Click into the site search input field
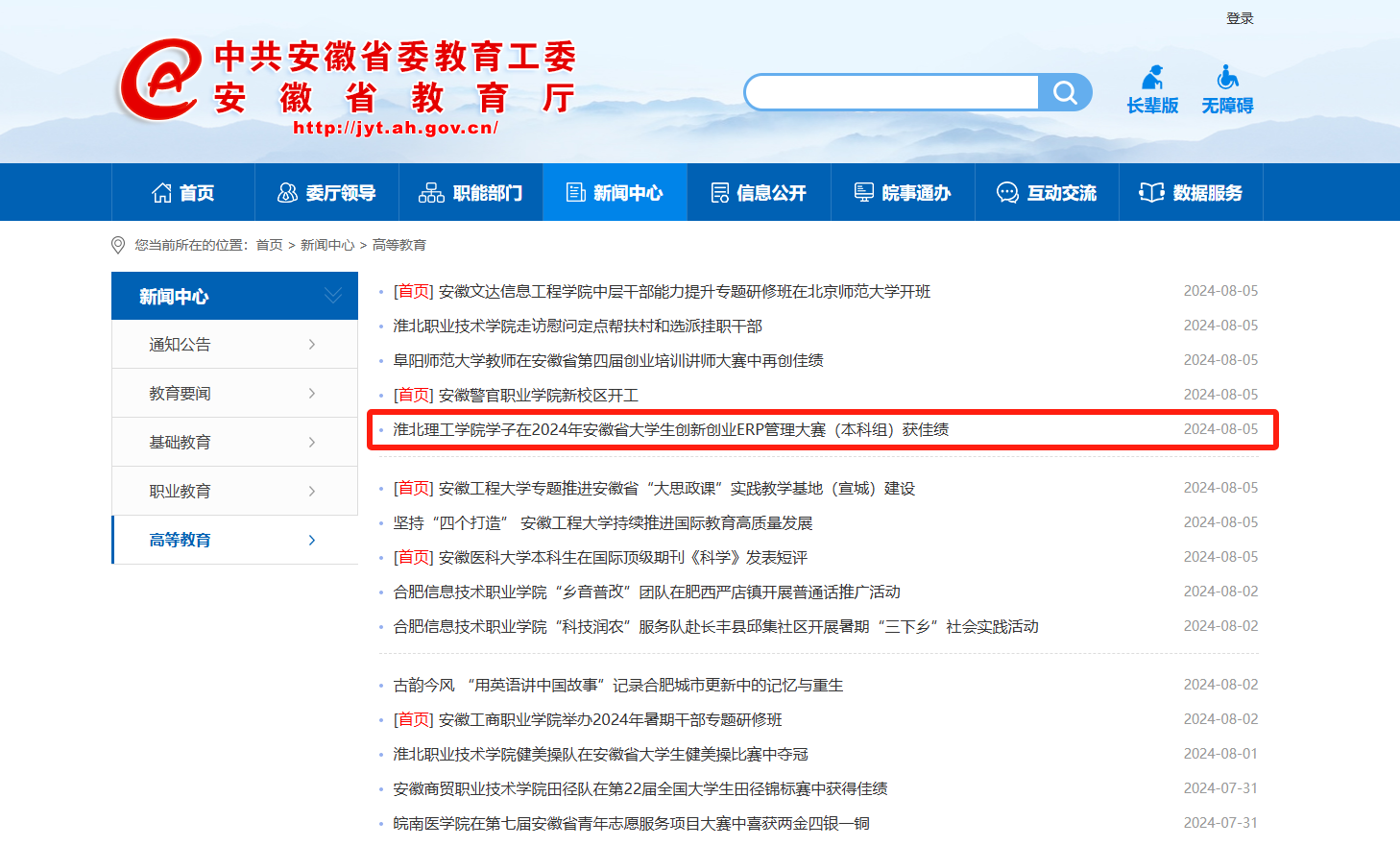The image size is (1400, 846). coord(892,92)
